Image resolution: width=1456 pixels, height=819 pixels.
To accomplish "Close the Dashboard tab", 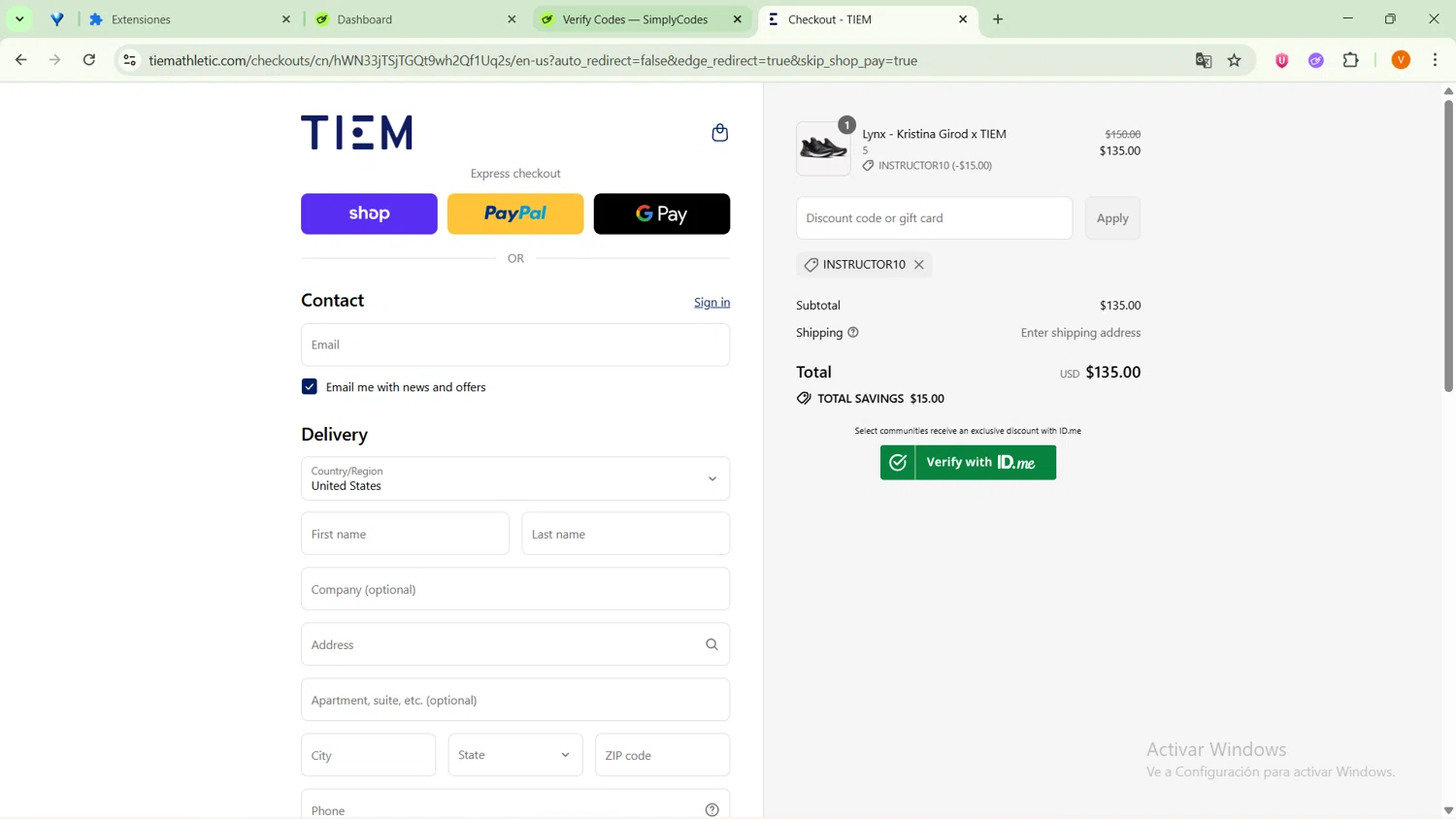I will (x=512, y=19).
